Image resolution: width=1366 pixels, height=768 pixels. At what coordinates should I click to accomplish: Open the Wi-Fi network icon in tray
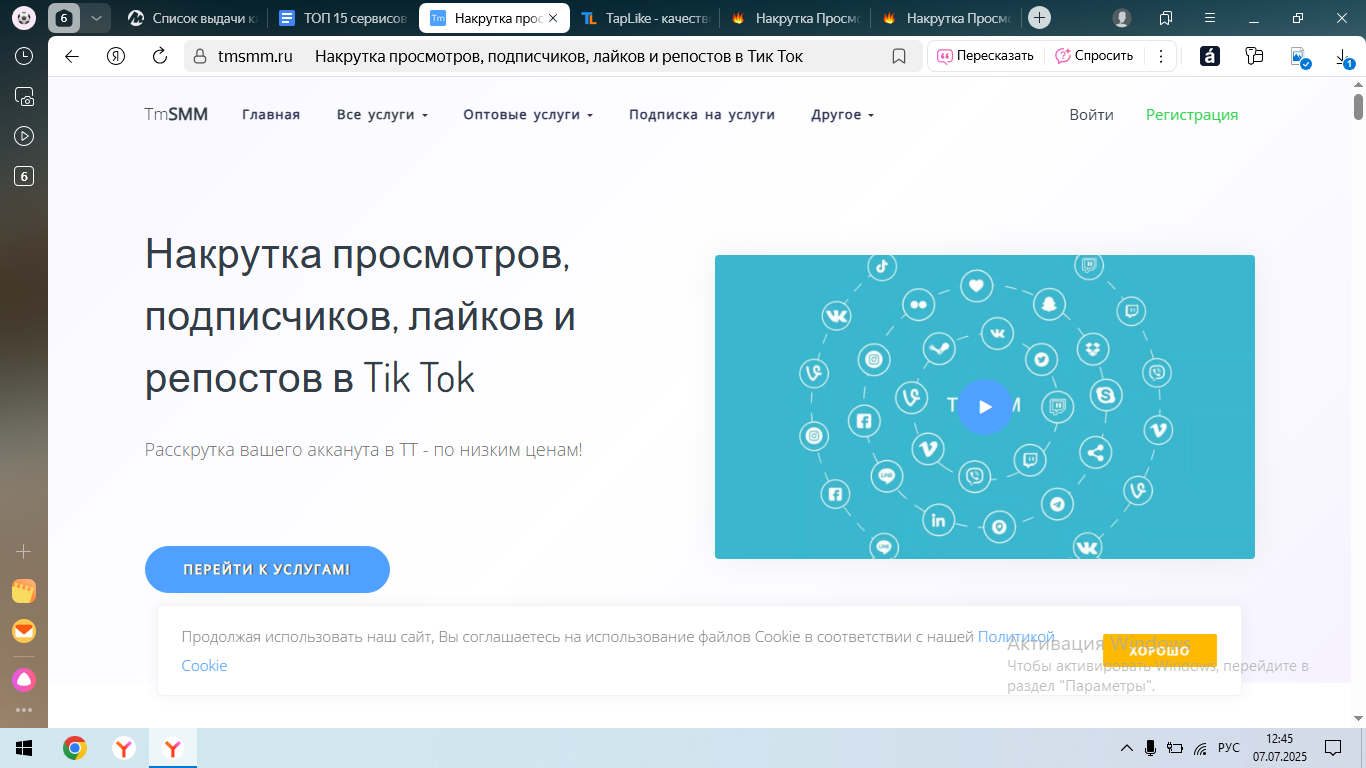[x=1200, y=748]
